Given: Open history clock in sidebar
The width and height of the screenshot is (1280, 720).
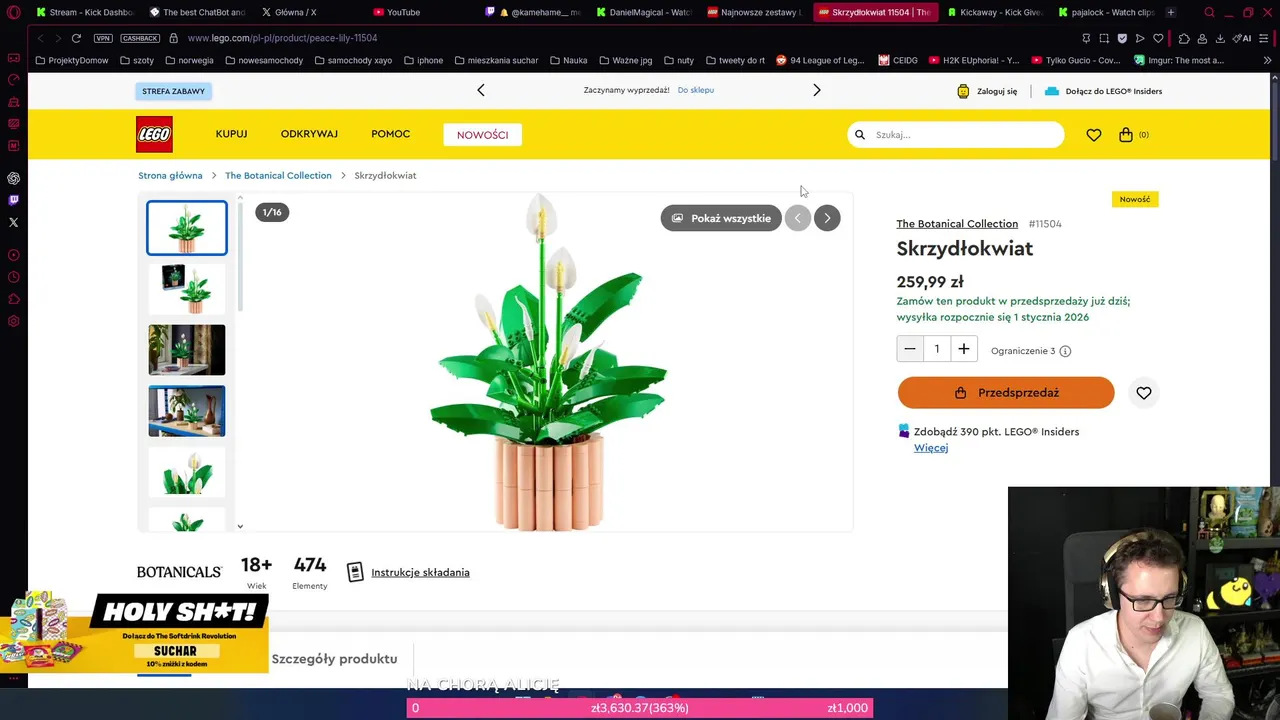Looking at the screenshot, I should 13,277.
